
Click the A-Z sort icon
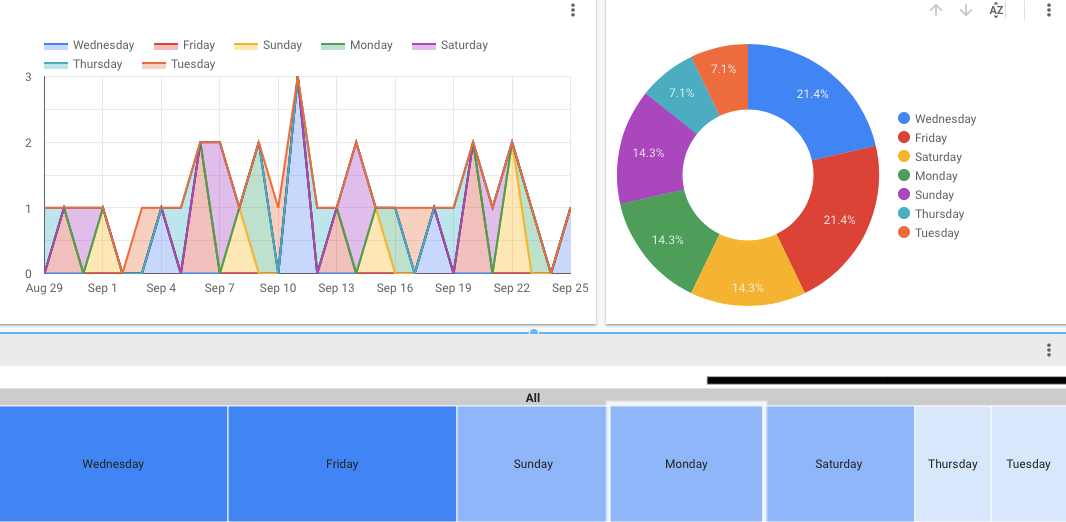tap(996, 10)
